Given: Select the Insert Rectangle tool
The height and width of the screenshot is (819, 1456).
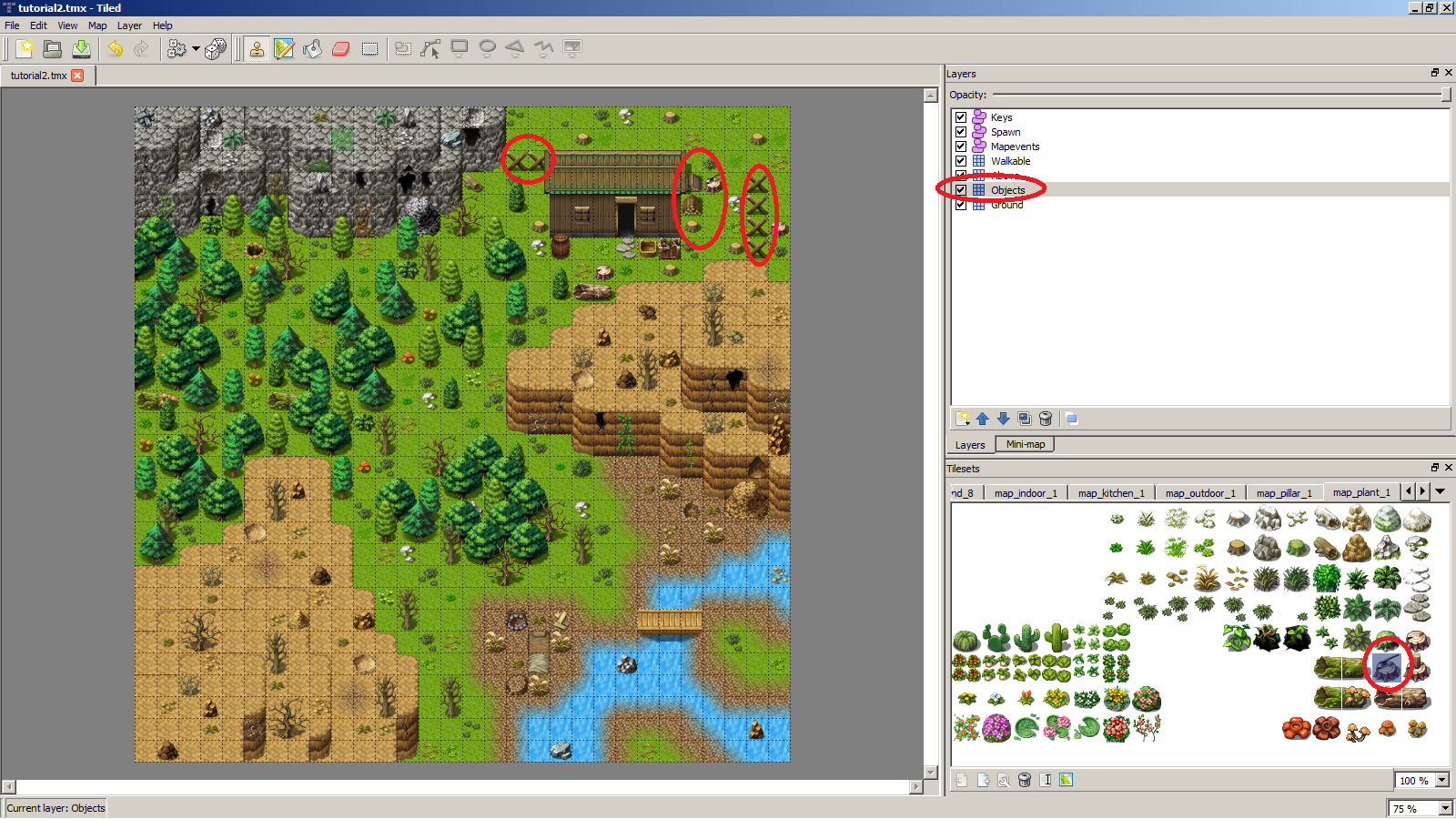Looking at the screenshot, I should tap(460, 49).
